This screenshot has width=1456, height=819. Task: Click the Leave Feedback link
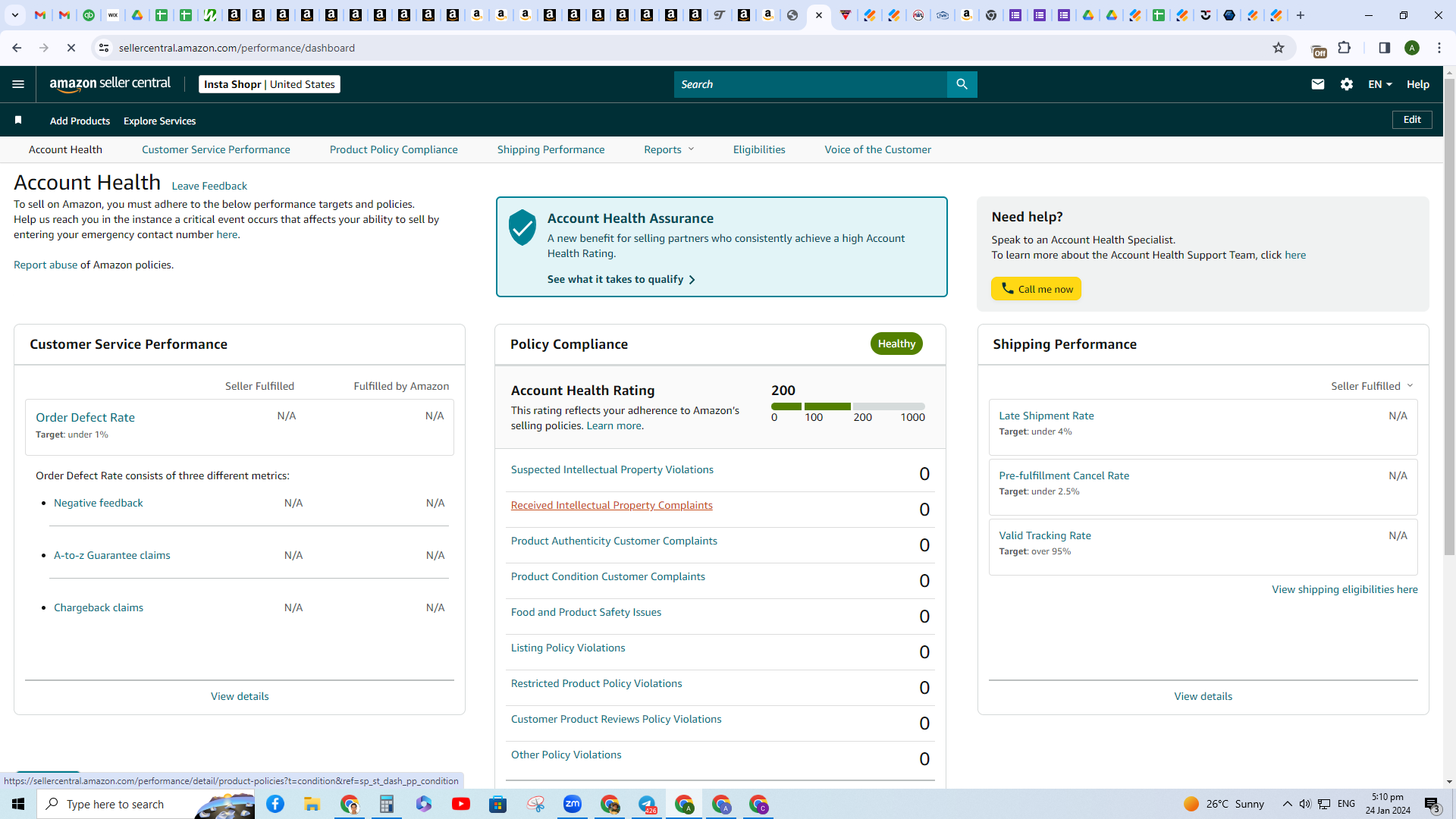pos(209,186)
